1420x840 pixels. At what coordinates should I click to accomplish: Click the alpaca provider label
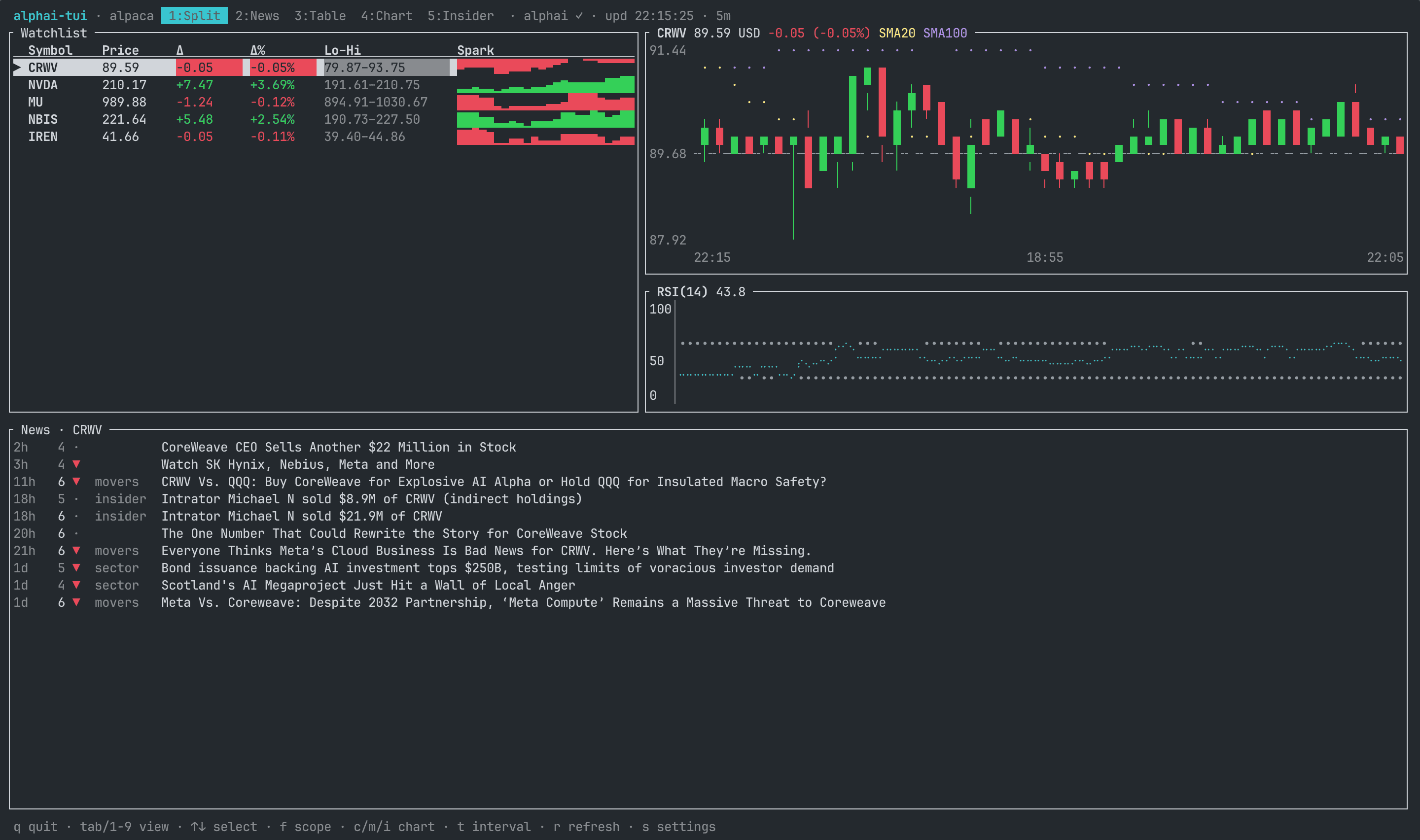coord(131,16)
